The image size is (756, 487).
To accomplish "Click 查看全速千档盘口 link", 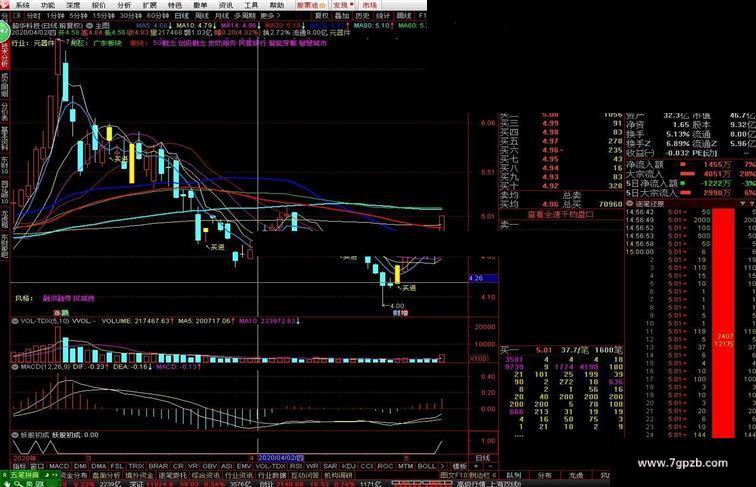I will [561, 215].
